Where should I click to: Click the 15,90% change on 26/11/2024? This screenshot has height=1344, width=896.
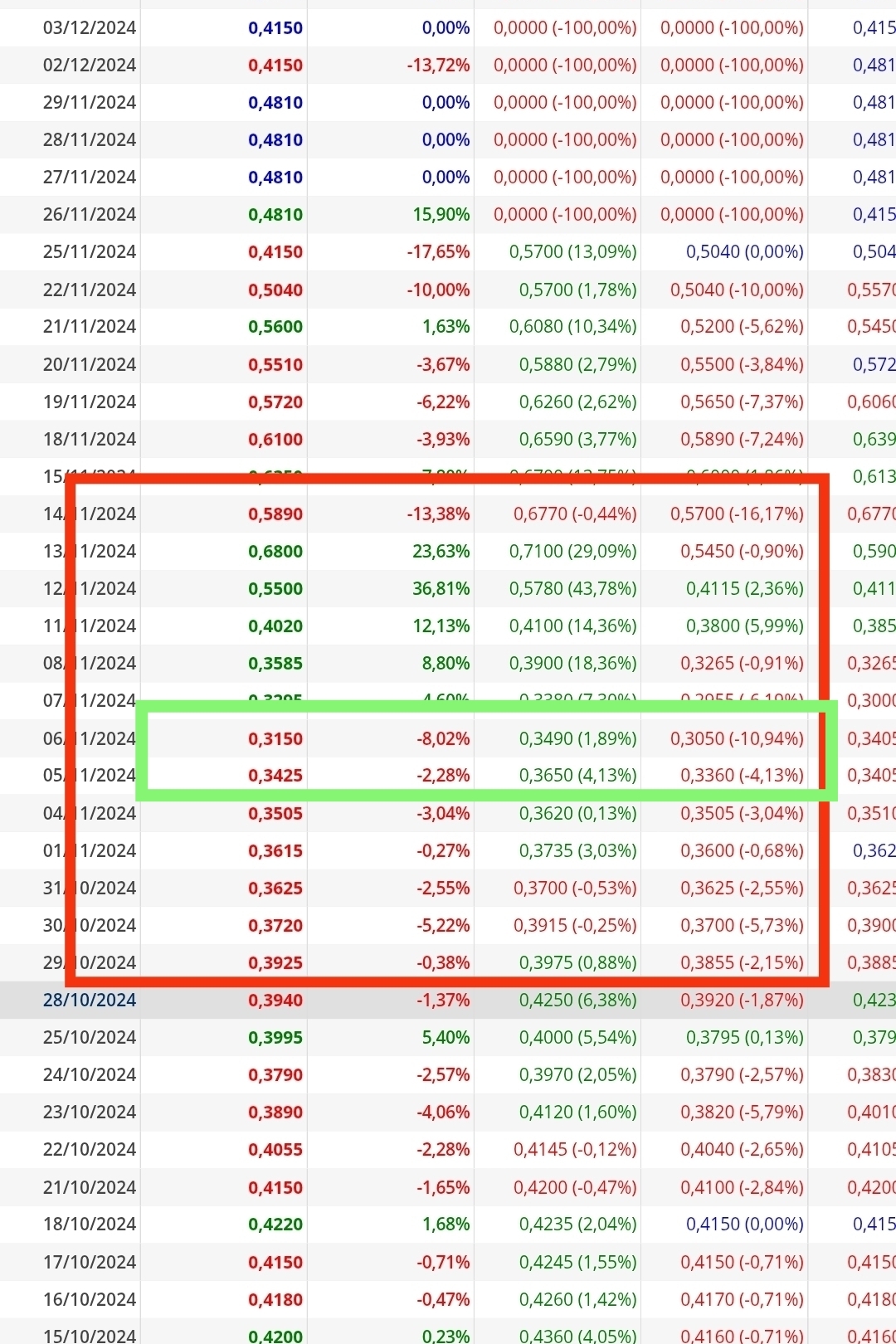click(441, 215)
